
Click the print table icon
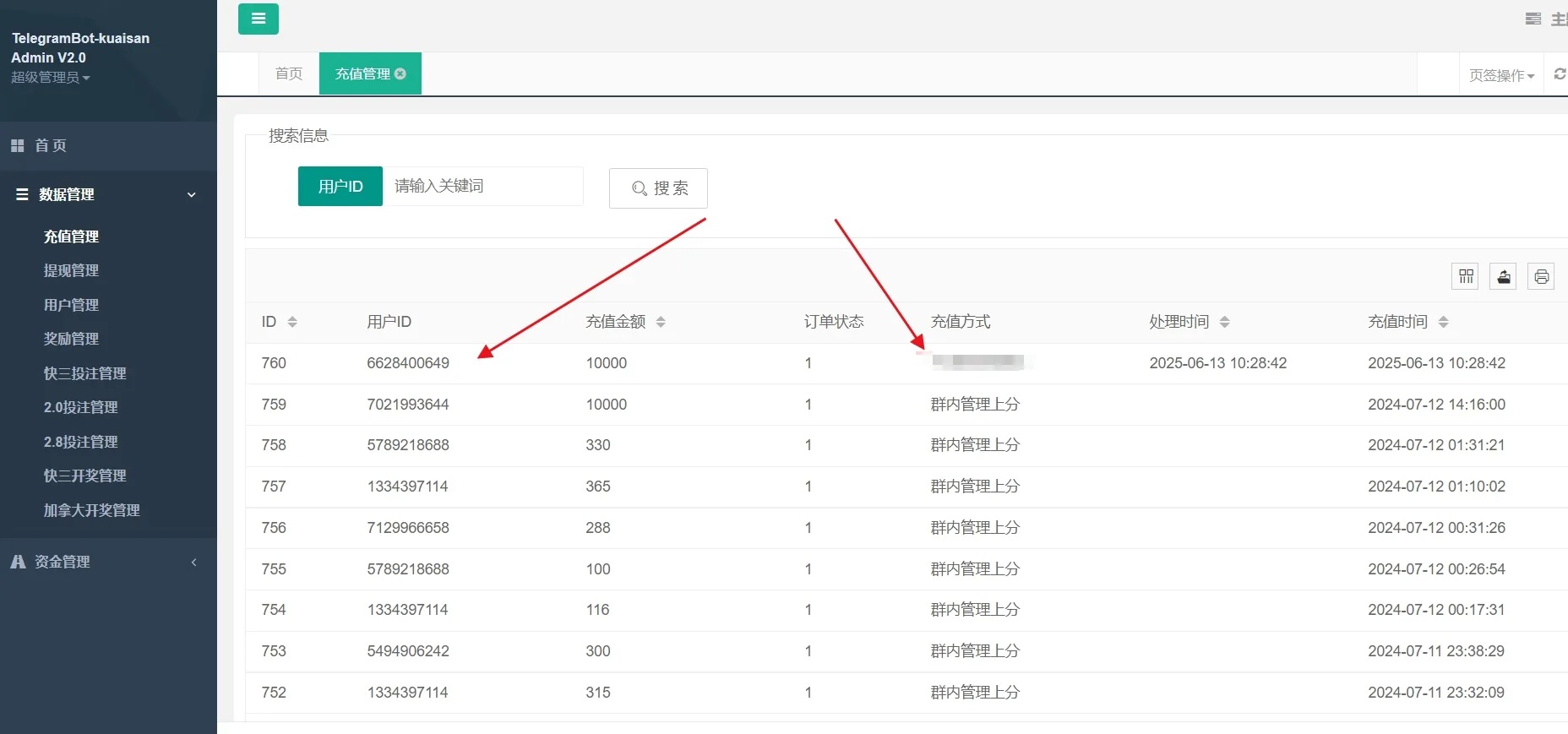tap(1541, 276)
